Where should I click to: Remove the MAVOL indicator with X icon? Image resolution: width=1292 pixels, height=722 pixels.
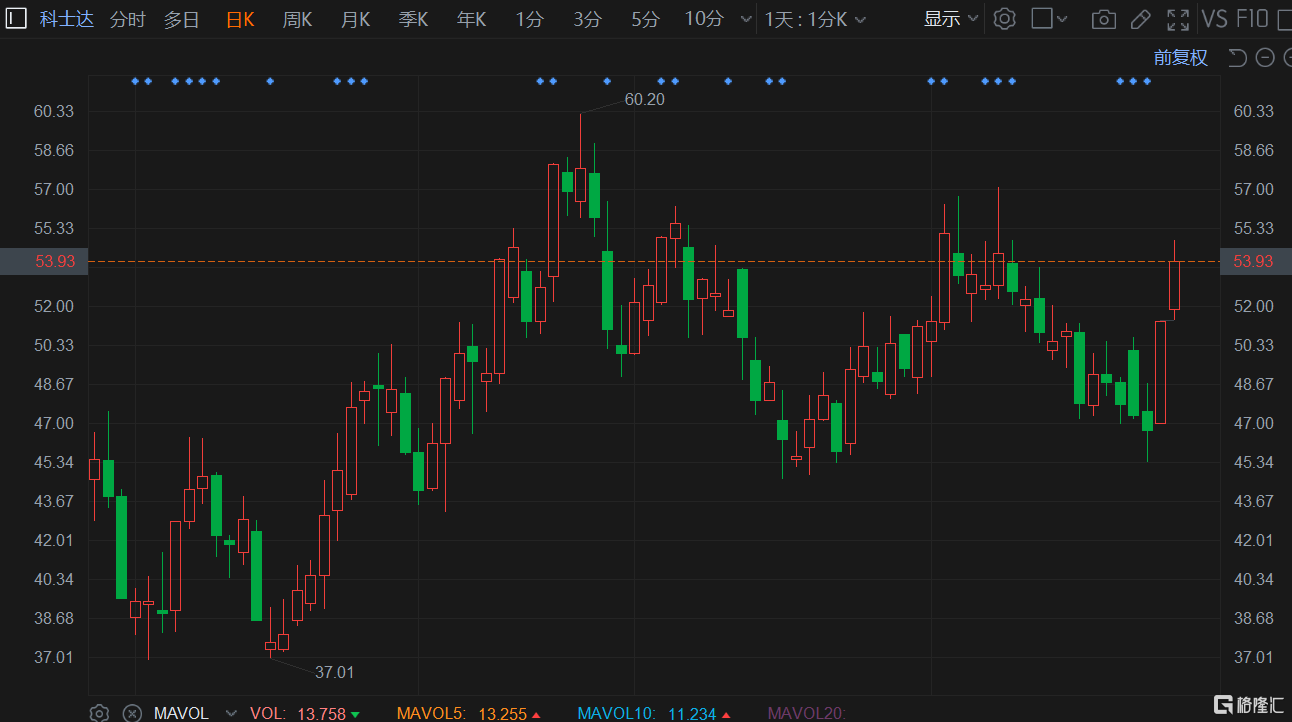point(131,713)
